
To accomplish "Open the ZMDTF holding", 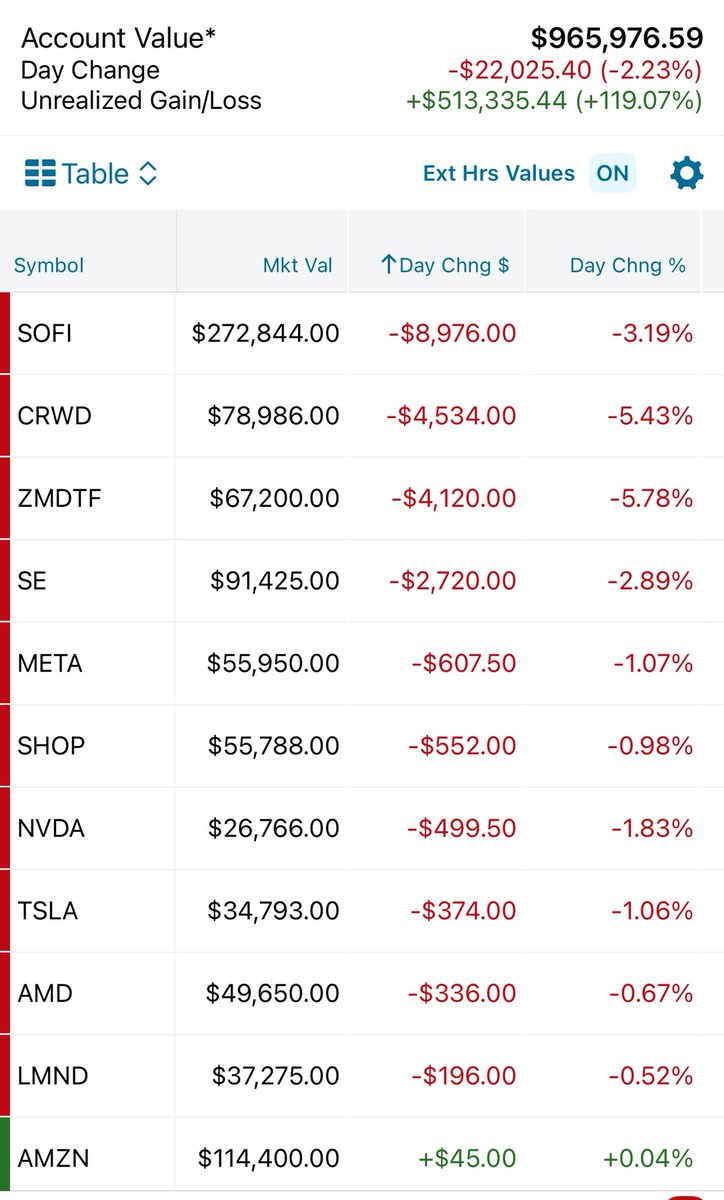I will tap(59, 498).
